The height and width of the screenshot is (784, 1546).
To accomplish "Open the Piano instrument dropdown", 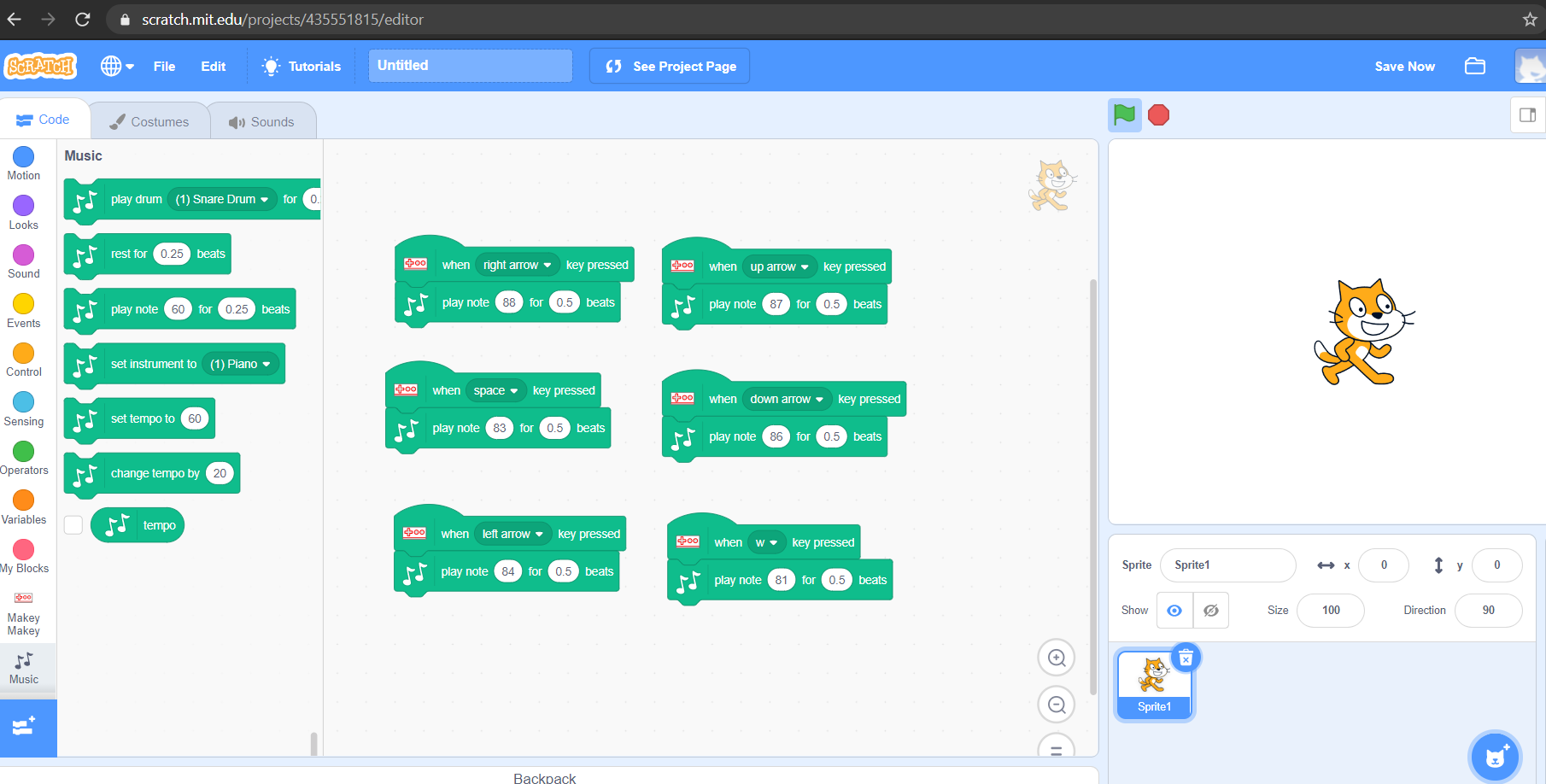I will (240, 364).
